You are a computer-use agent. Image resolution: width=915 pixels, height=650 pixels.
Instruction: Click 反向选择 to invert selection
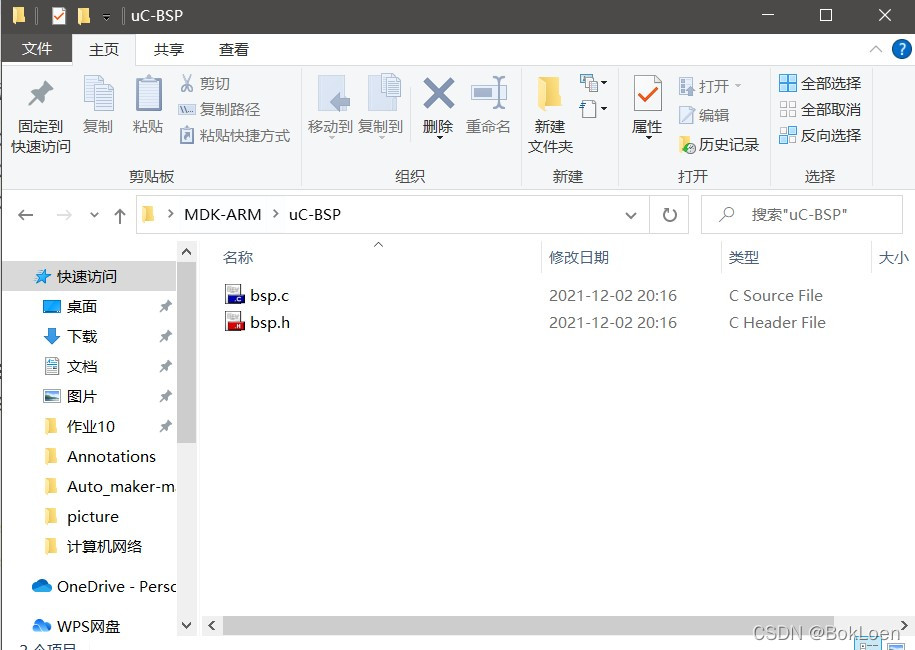click(x=820, y=135)
